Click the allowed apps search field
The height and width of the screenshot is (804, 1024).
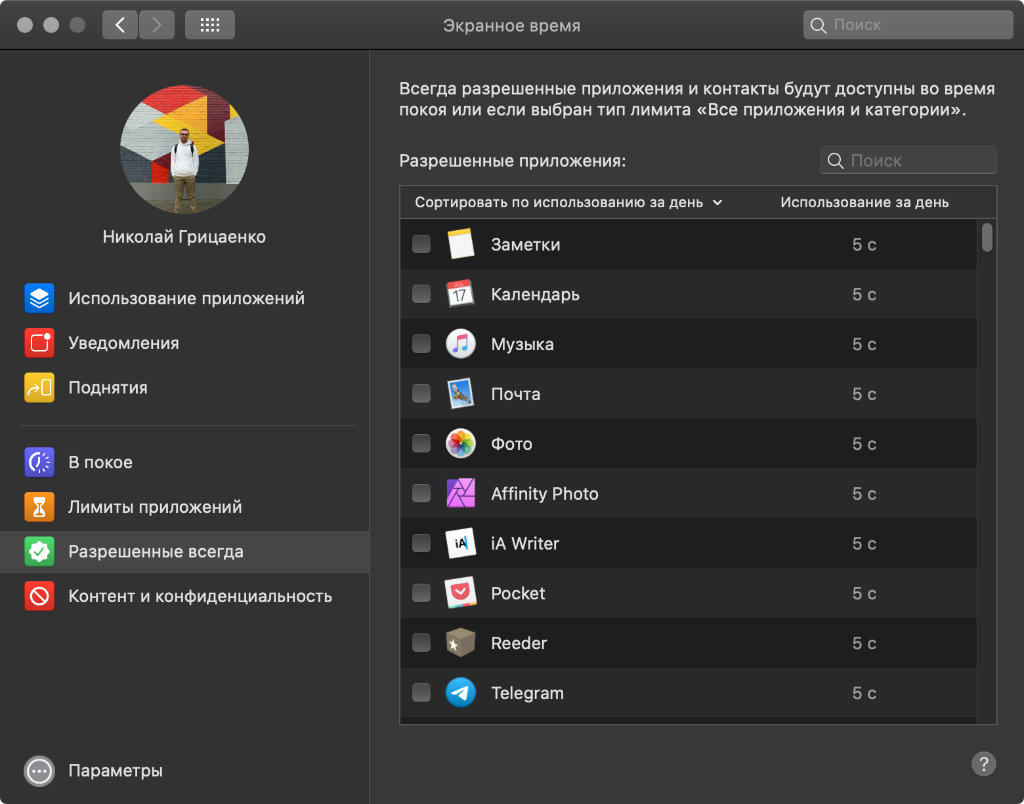908,160
